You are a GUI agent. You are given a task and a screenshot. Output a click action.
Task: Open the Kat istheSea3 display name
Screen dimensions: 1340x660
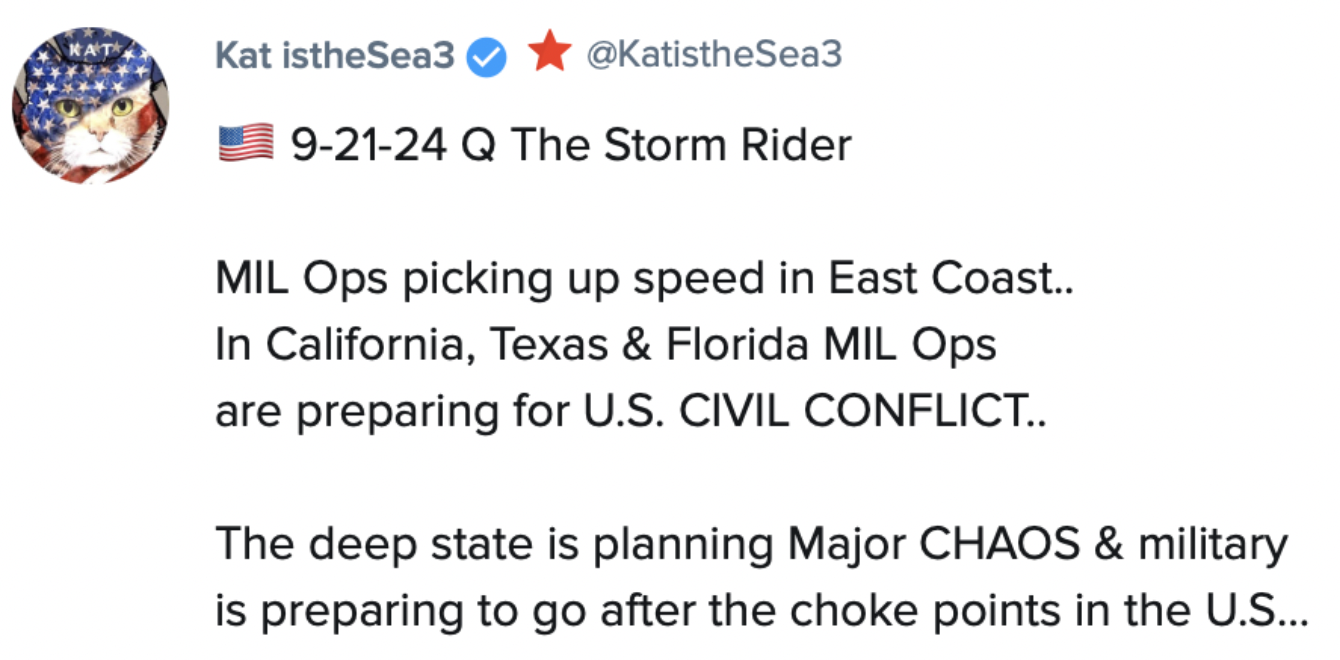[335, 56]
